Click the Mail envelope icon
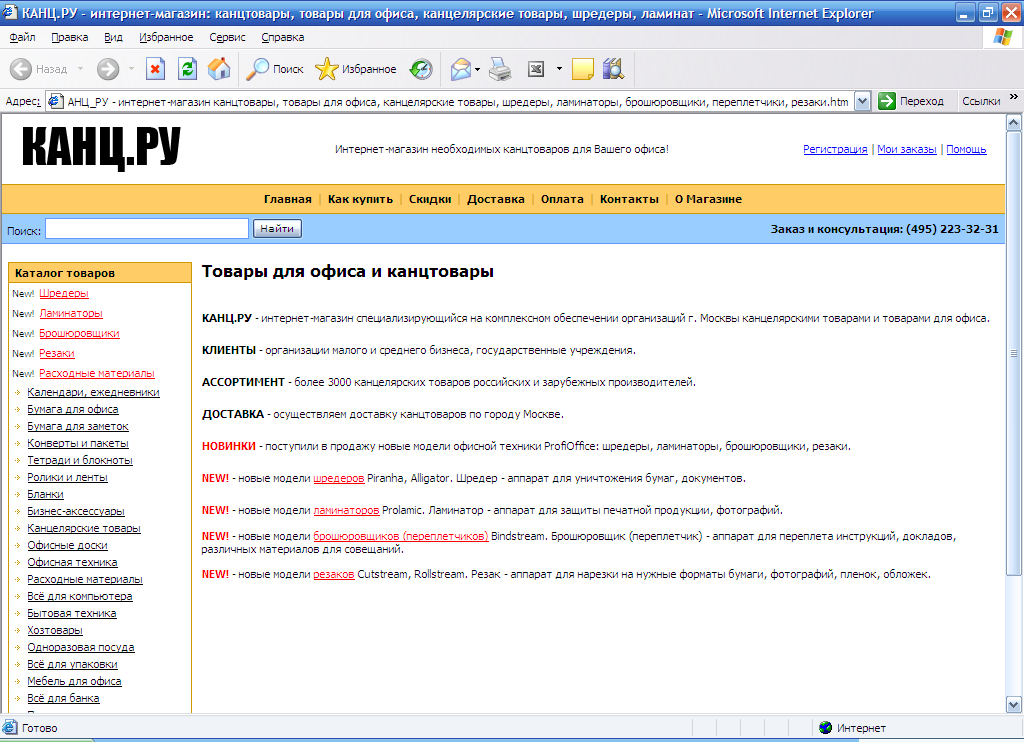Screen dimensions: 1024x742 pyautogui.click(x=460, y=69)
